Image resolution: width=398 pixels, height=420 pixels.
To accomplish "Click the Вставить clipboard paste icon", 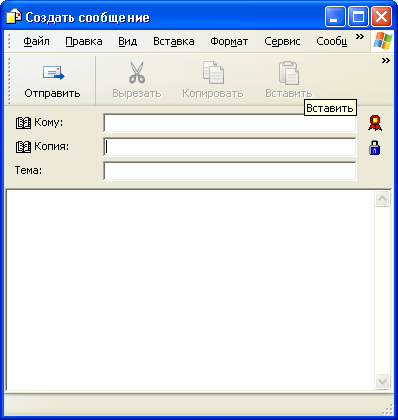I will coord(289,73).
